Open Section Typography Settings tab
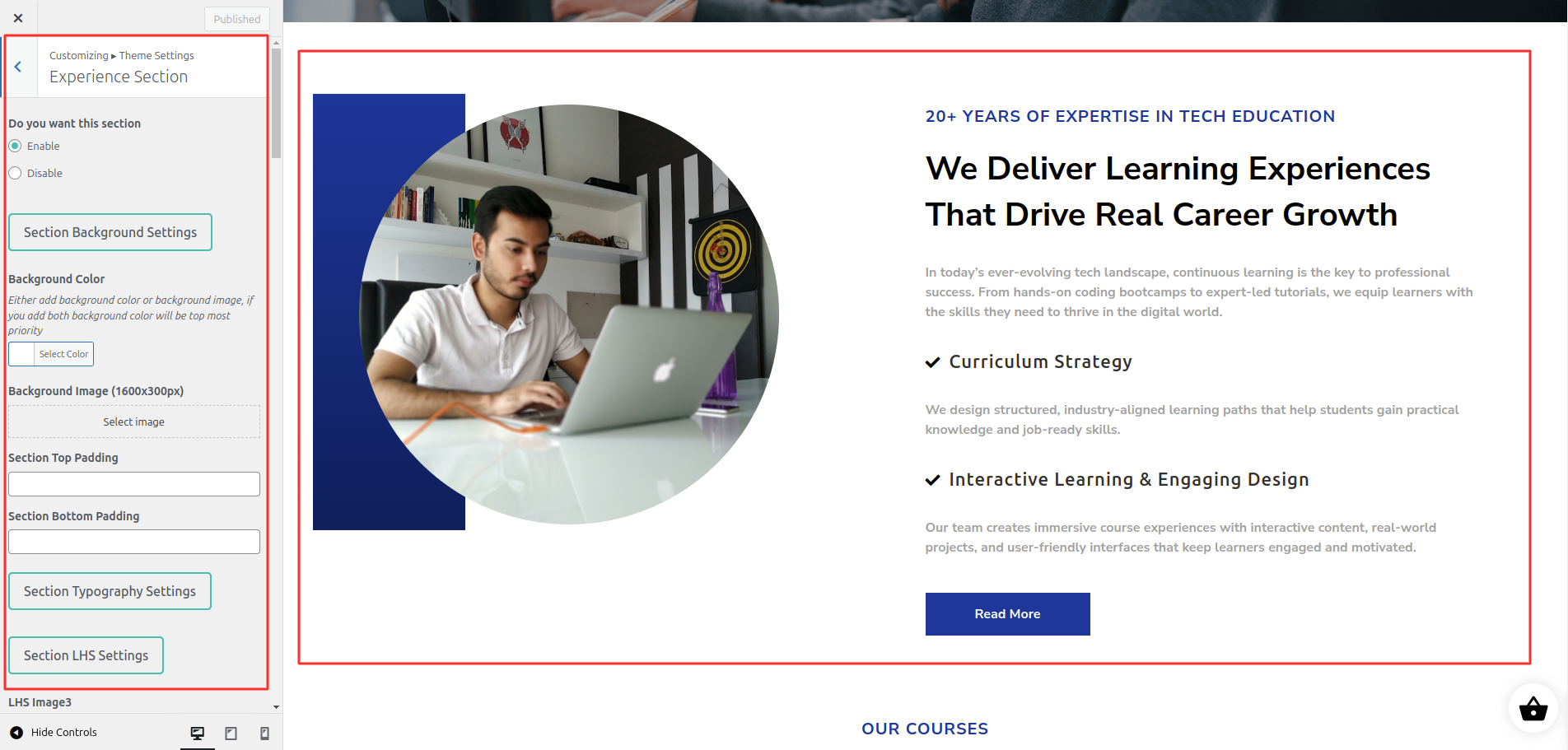 point(110,591)
